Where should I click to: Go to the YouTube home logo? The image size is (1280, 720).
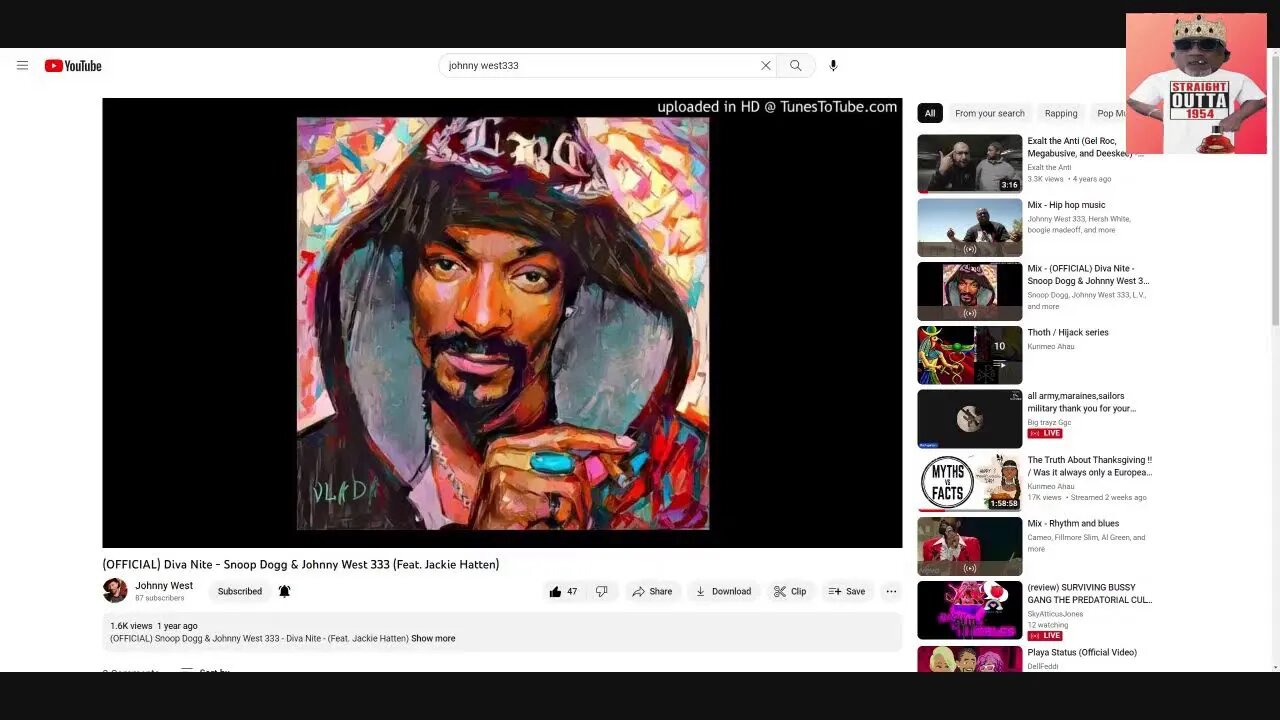73,66
